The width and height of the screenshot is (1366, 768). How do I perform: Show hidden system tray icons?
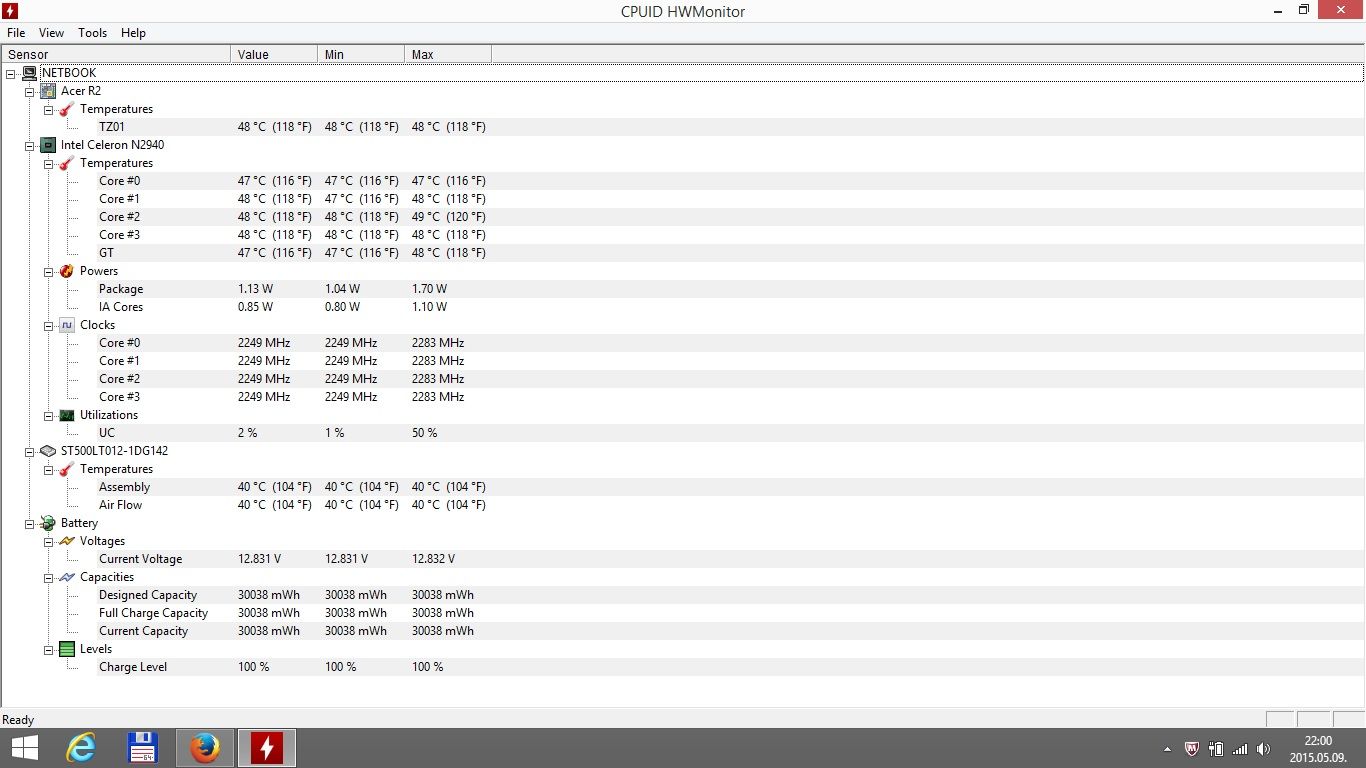tap(1168, 749)
